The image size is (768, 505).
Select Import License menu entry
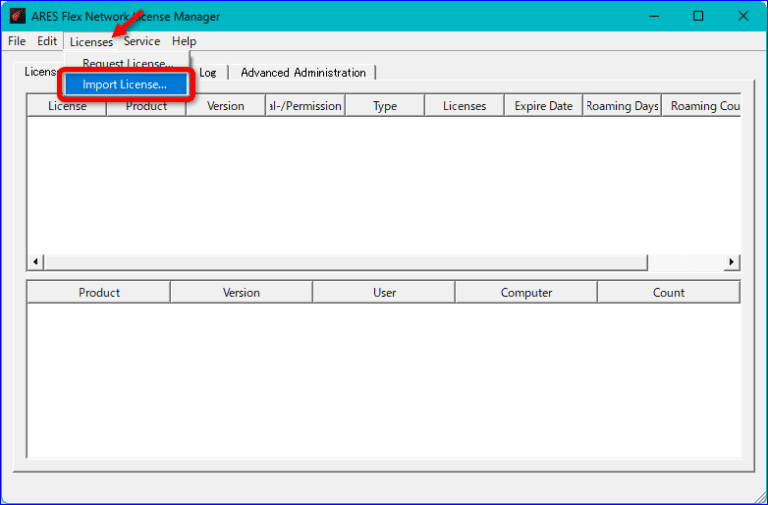click(x=125, y=85)
